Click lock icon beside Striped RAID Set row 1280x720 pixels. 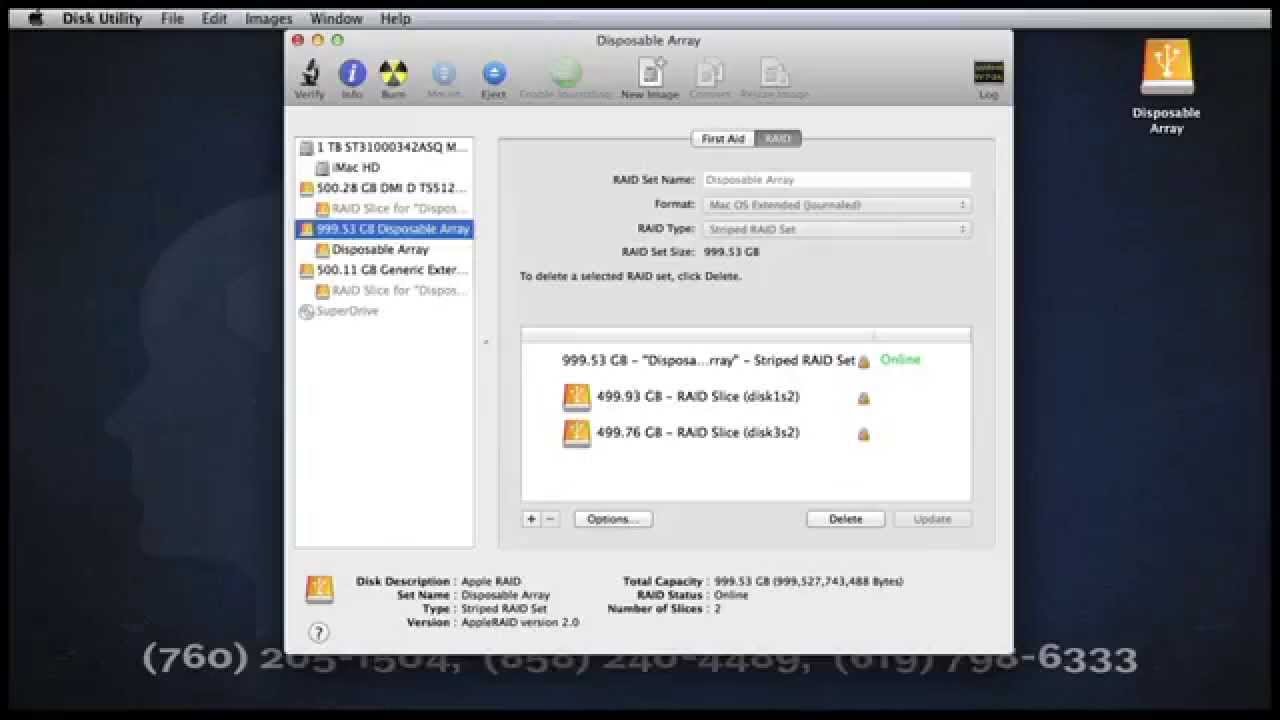coord(863,361)
